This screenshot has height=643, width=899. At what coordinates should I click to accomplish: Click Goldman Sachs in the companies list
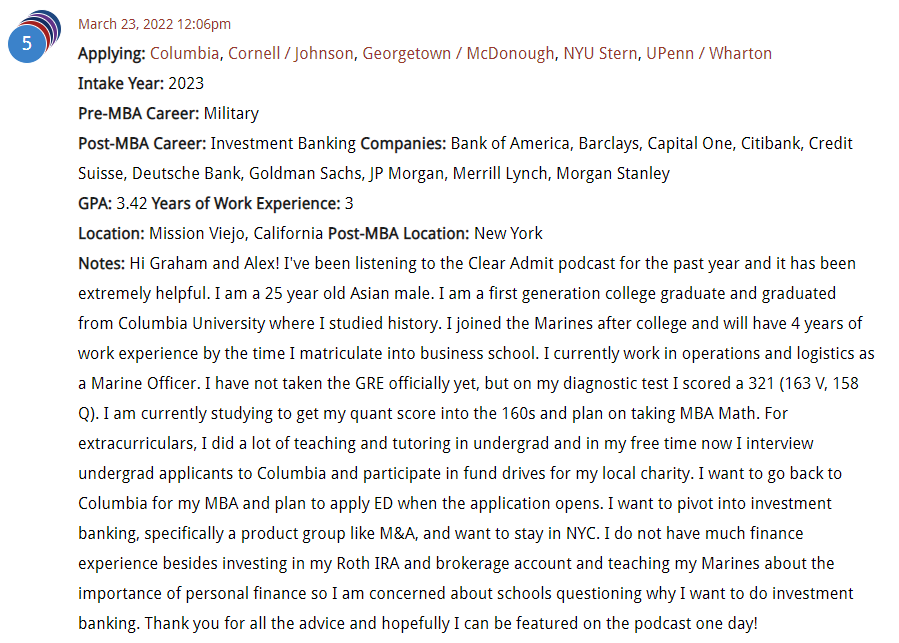pos(306,174)
